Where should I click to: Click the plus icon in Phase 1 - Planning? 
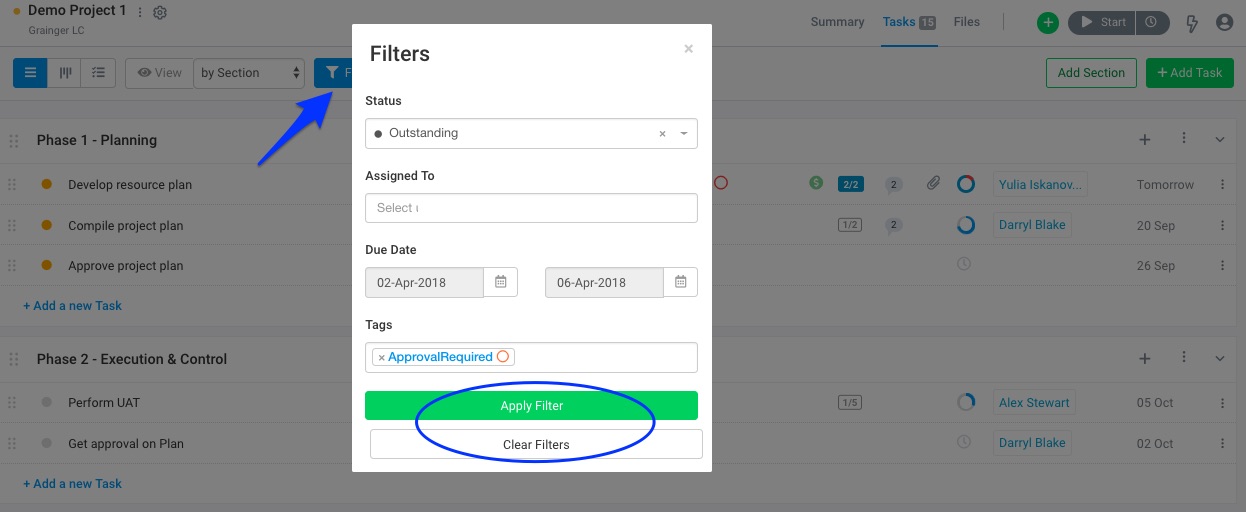1145,140
